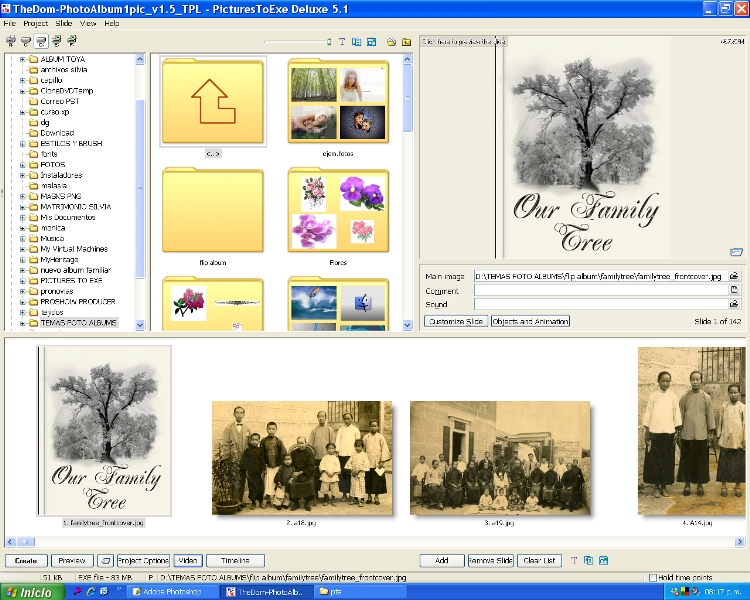
Task: Enable Hold time points checkbox
Action: tap(652, 578)
